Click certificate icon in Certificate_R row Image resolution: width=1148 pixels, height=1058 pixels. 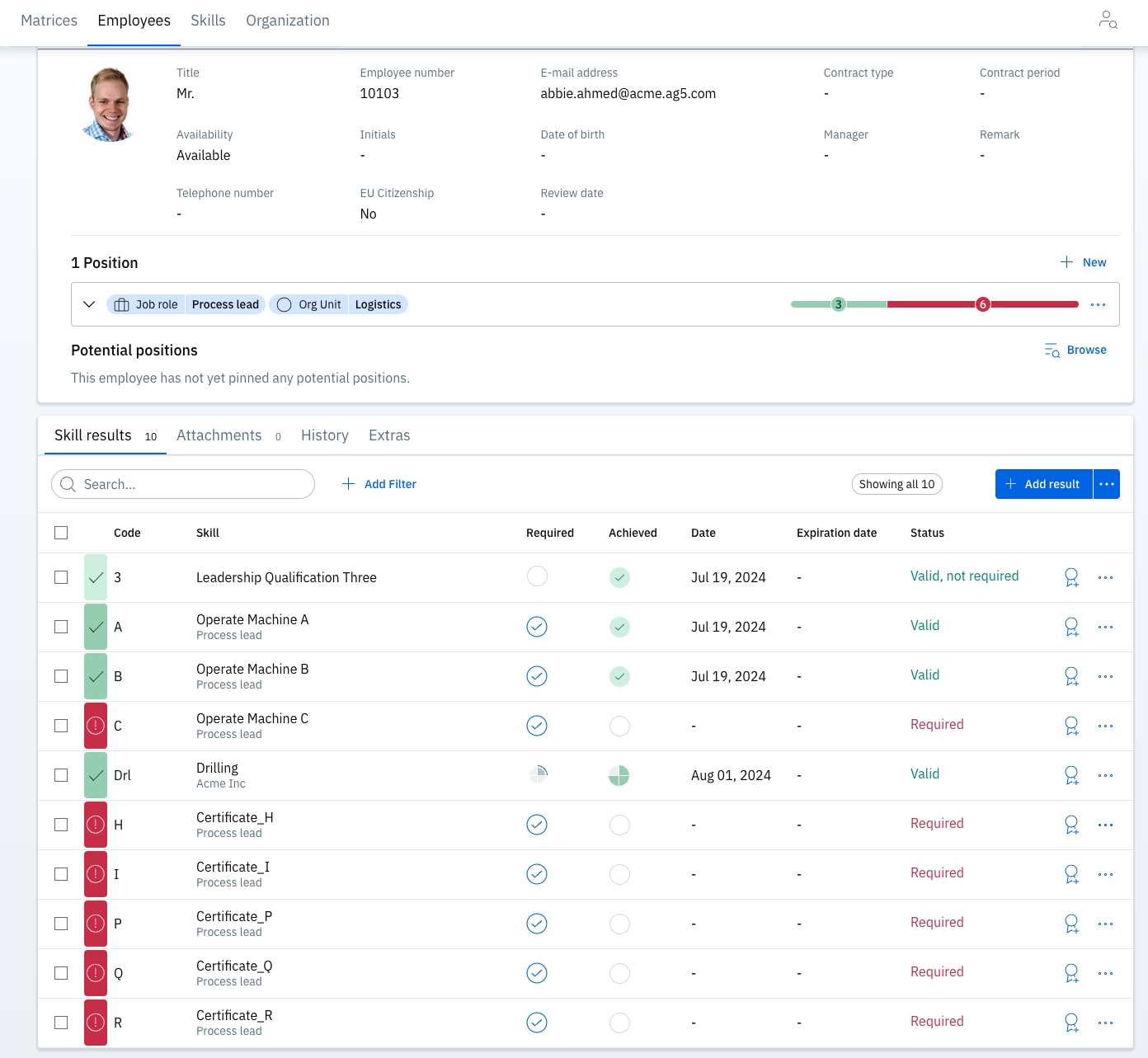pyautogui.click(x=1071, y=1023)
